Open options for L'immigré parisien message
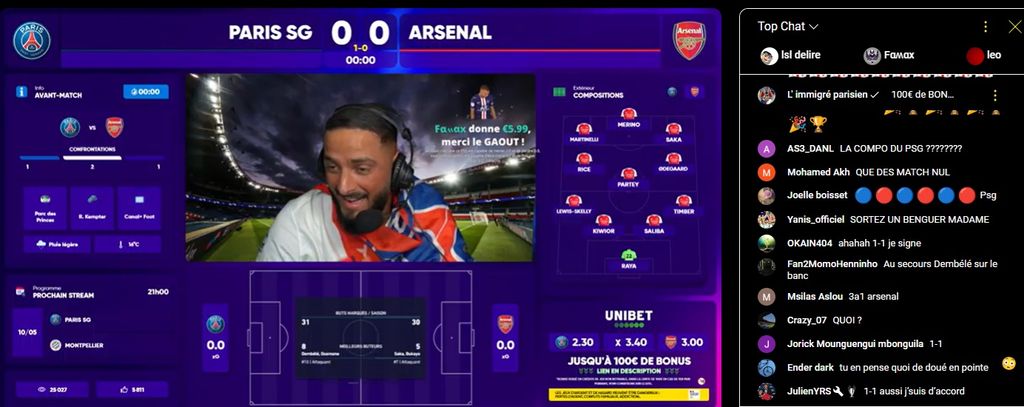 pyautogui.click(x=995, y=95)
